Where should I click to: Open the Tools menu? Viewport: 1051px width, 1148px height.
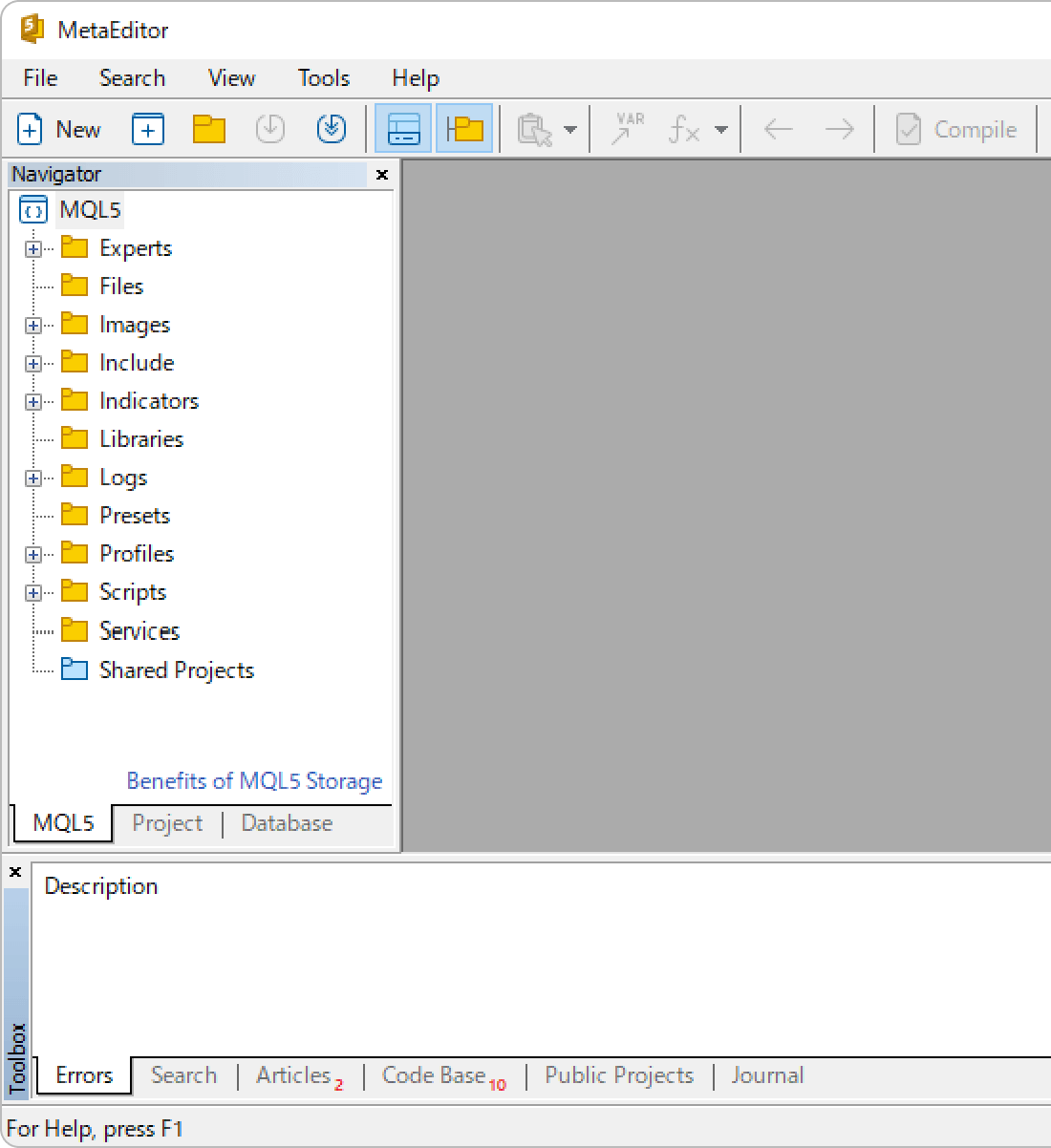click(x=324, y=78)
